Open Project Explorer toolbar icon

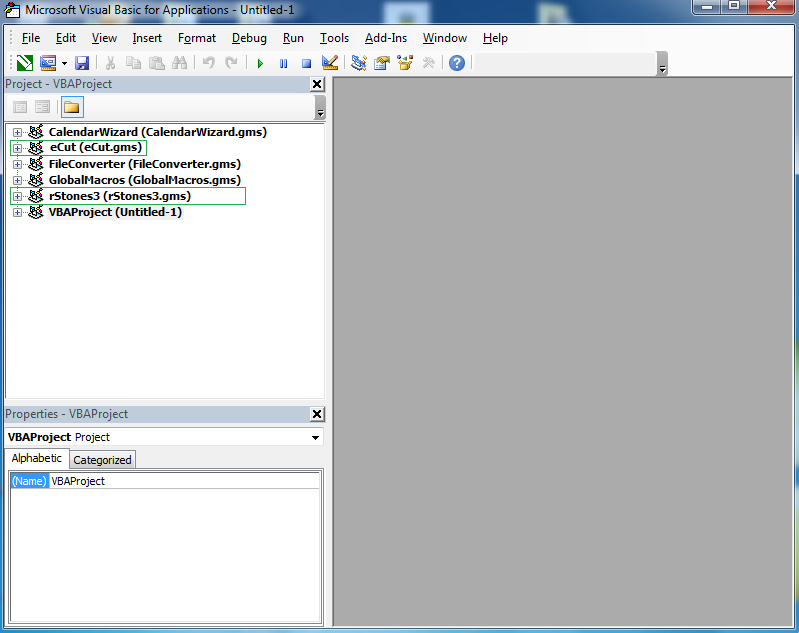coord(359,63)
